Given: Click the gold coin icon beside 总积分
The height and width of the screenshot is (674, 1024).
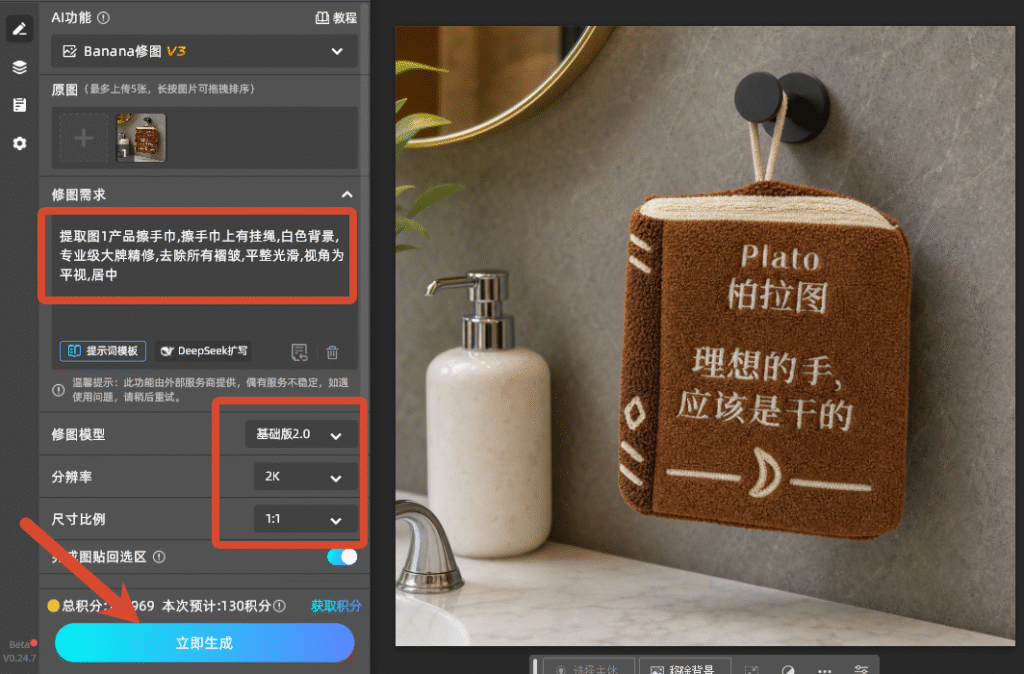Looking at the screenshot, I should [54, 605].
